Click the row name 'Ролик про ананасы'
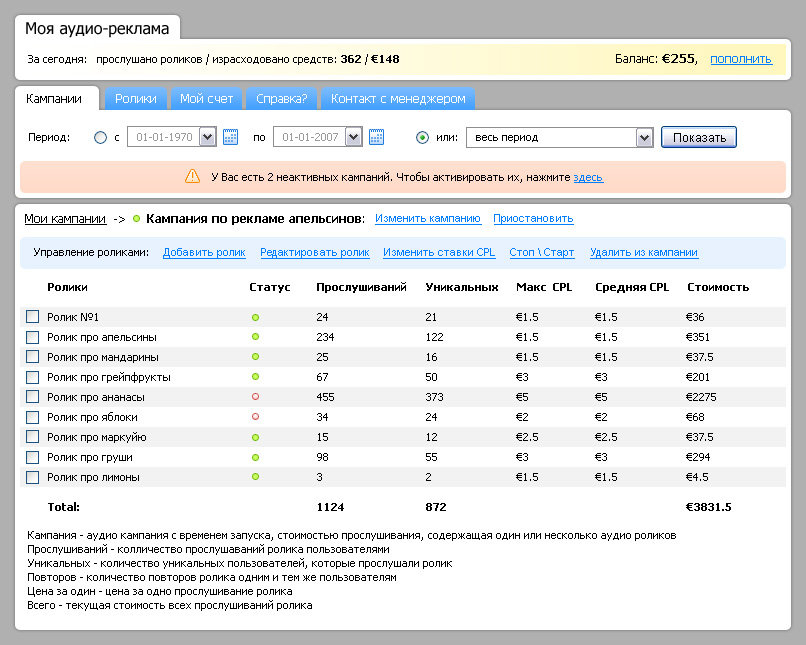 point(96,397)
